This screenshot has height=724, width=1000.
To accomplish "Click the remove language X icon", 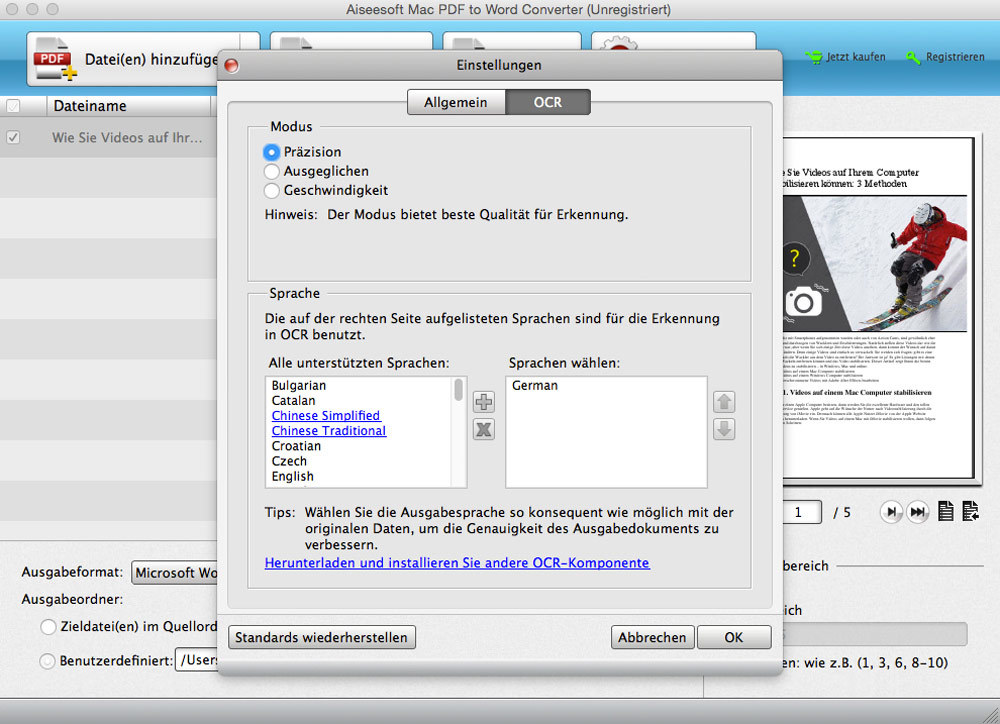I will (x=483, y=429).
